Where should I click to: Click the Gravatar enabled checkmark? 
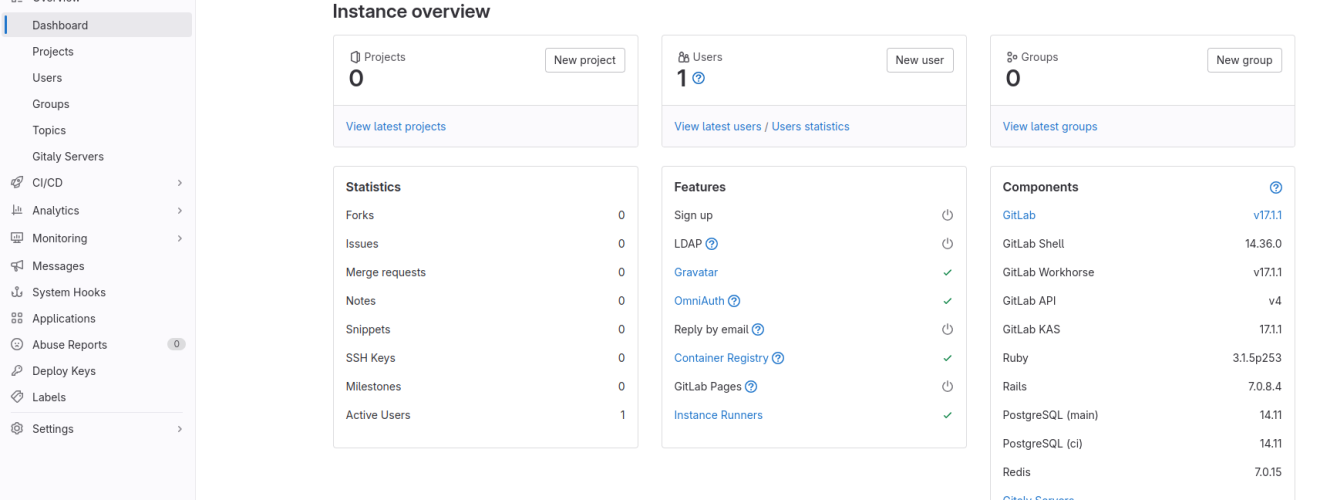point(948,272)
